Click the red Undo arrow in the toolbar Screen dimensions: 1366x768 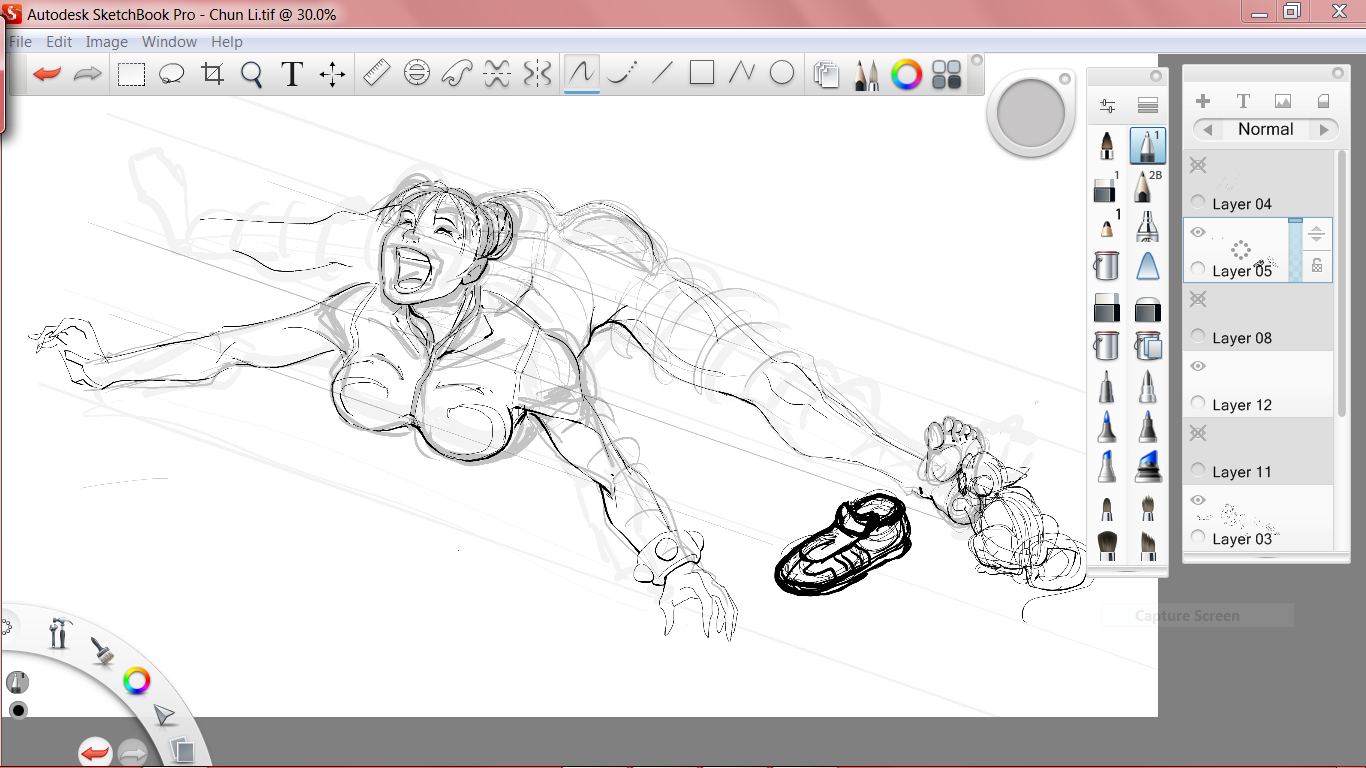point(47,74)
